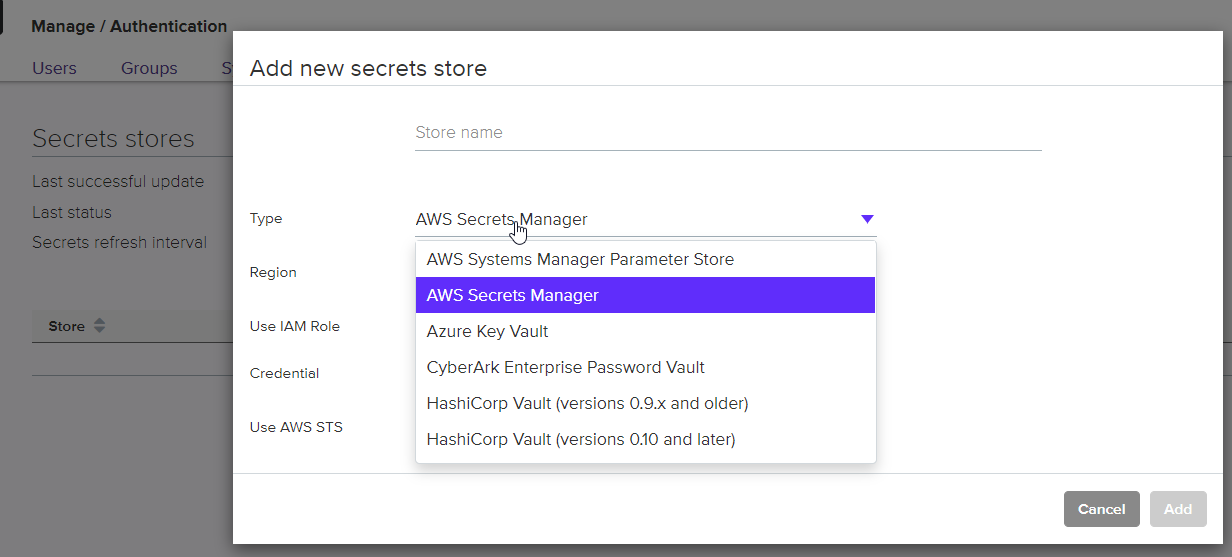Choose AWS Systems Manager Parameter Store option

tap(580, 259)
